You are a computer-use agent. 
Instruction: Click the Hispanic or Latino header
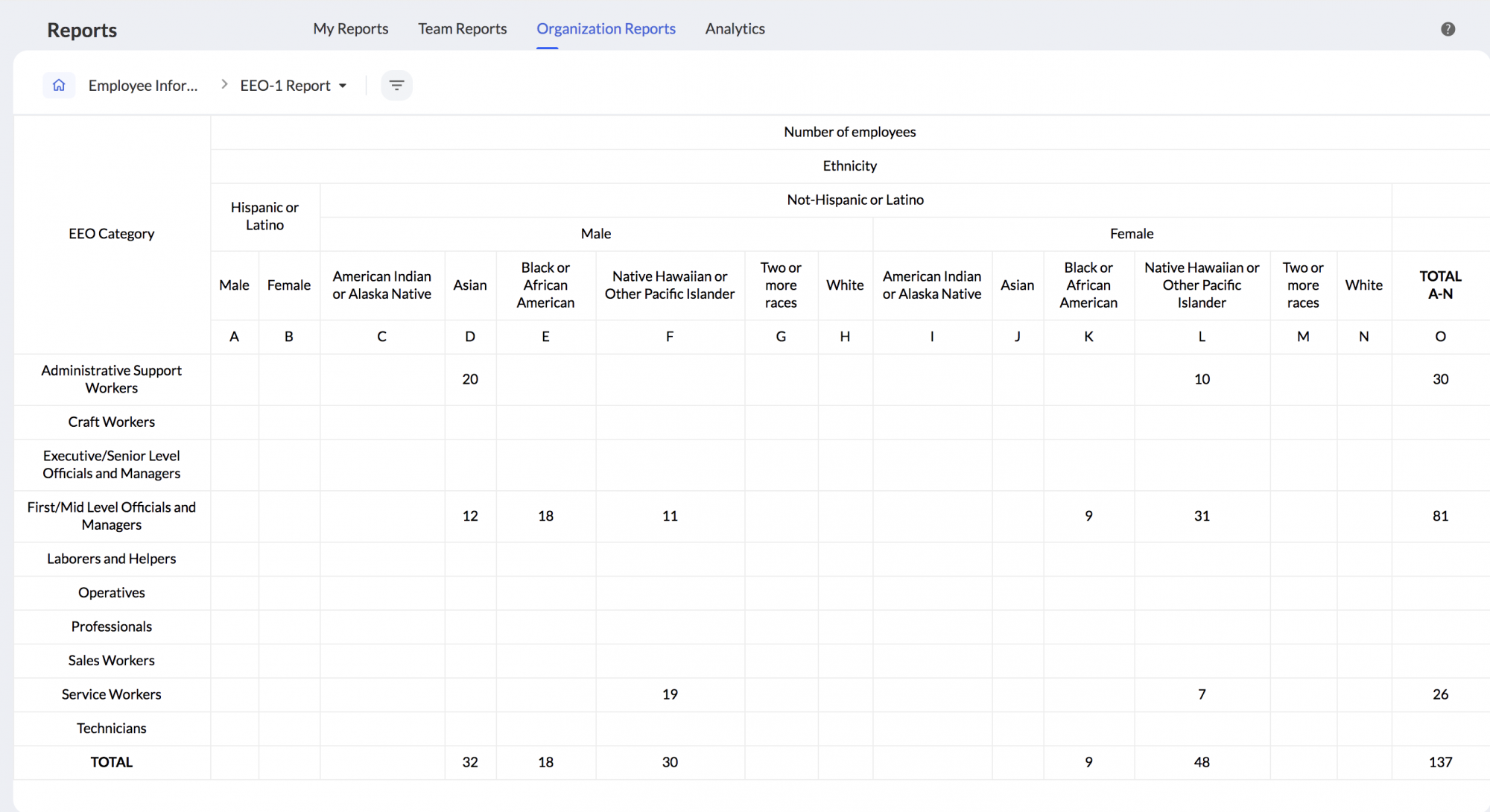coord(264,216)
